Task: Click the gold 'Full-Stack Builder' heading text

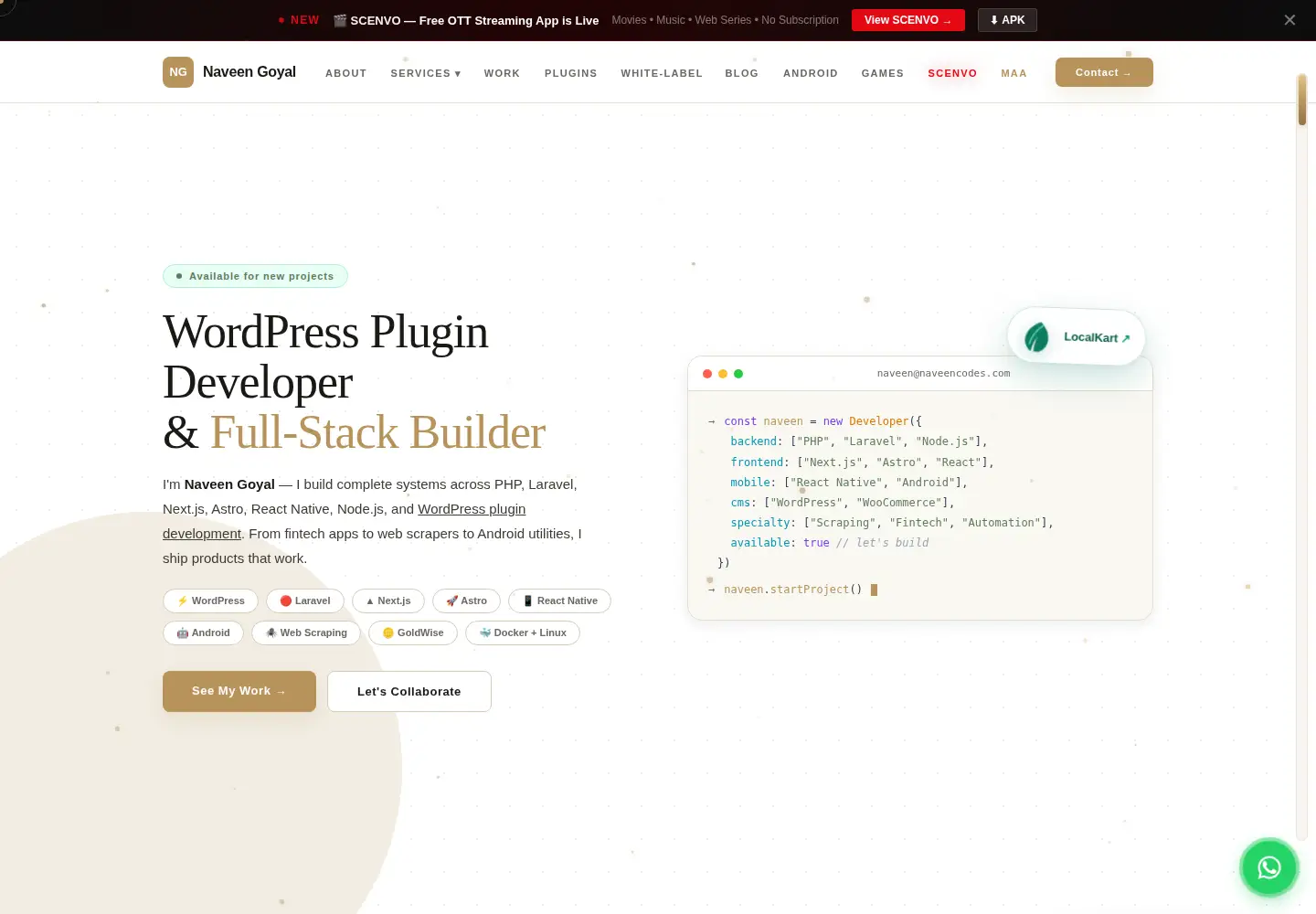Action: point(377,432)
